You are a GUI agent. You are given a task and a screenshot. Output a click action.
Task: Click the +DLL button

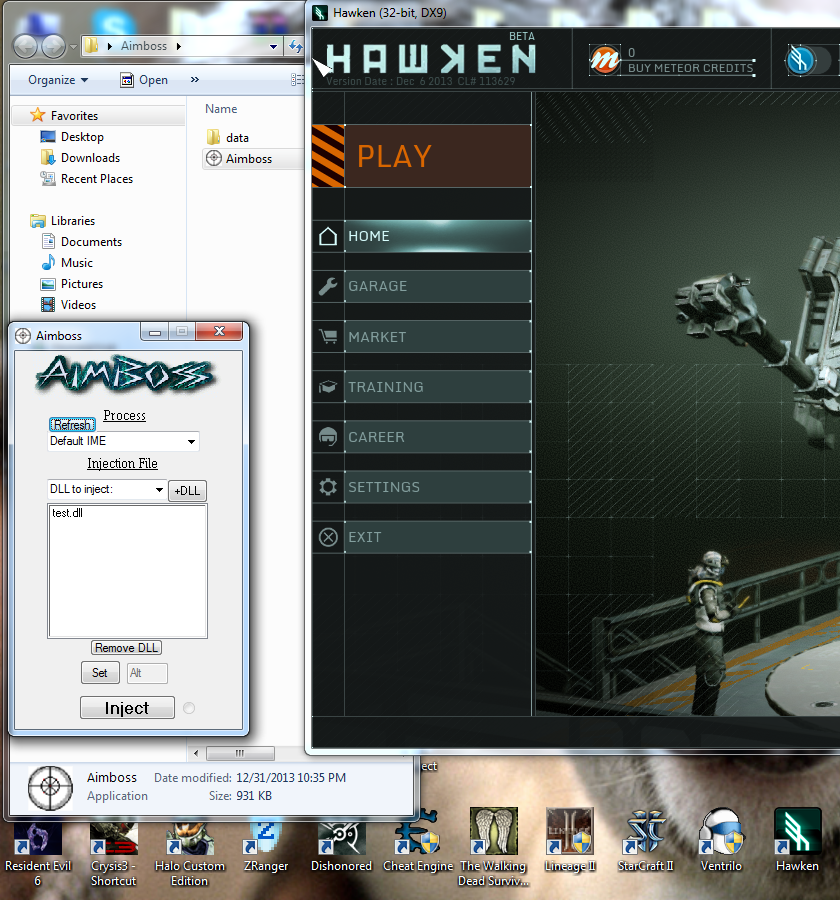187,491
